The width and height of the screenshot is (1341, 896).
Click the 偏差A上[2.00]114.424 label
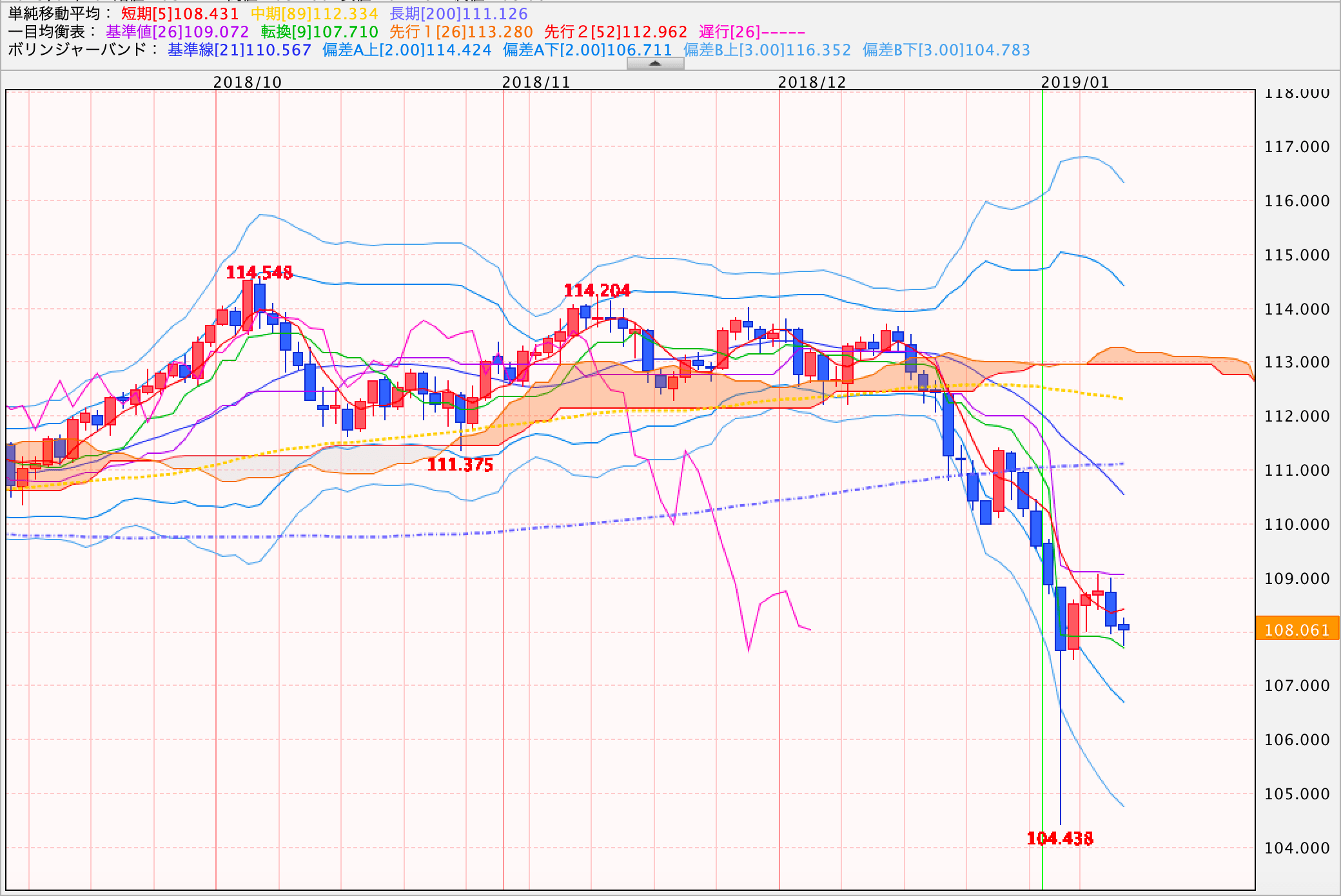[x=407, y=50]
